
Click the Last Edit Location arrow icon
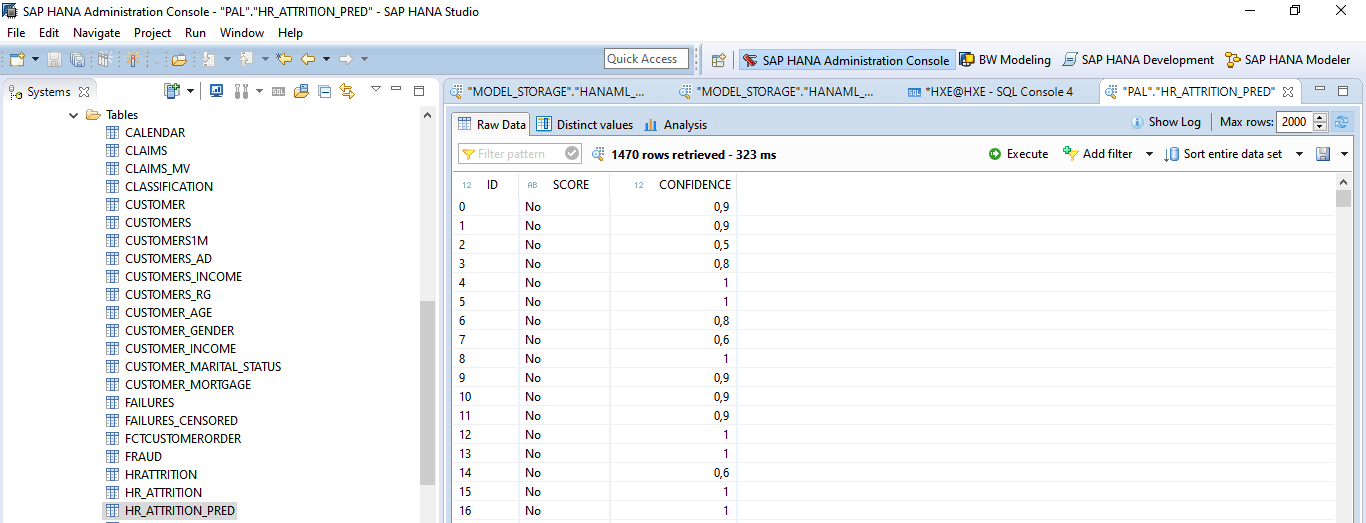point(285,59)
